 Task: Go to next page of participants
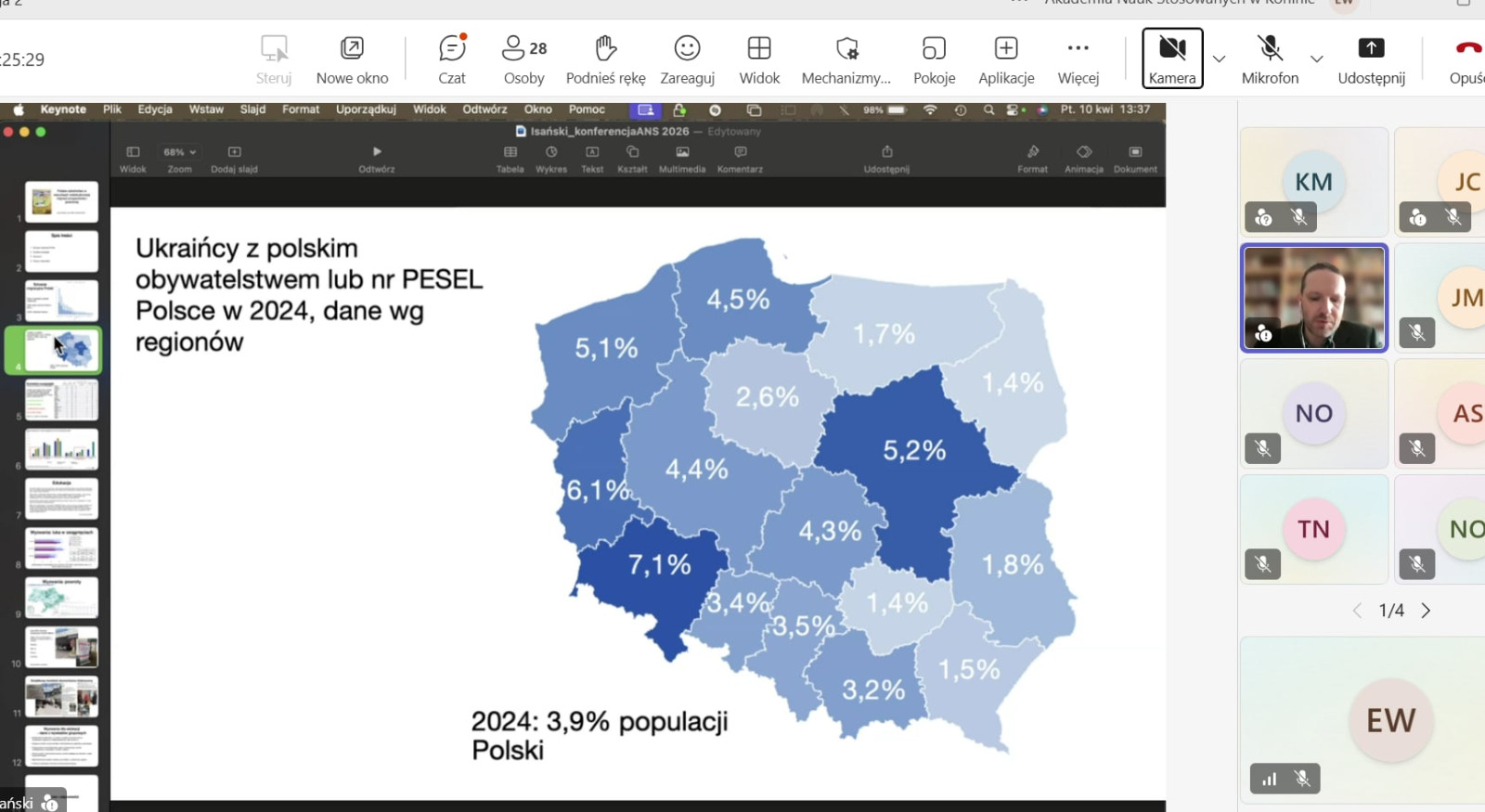point(1427,611)
